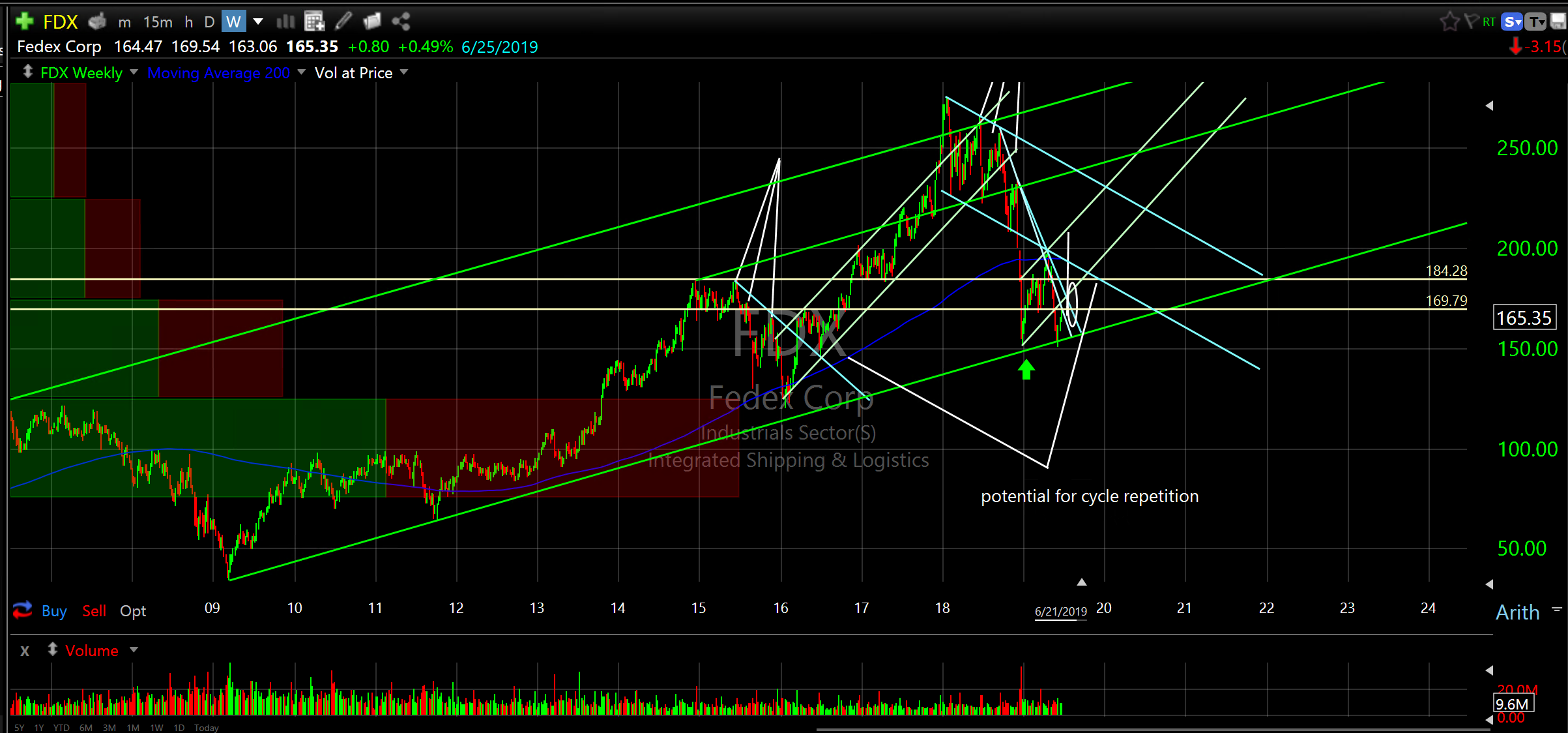This screenshot has height=733, width=1568.
Task: Click the share chart icon
Action: [x=401, y=22]
